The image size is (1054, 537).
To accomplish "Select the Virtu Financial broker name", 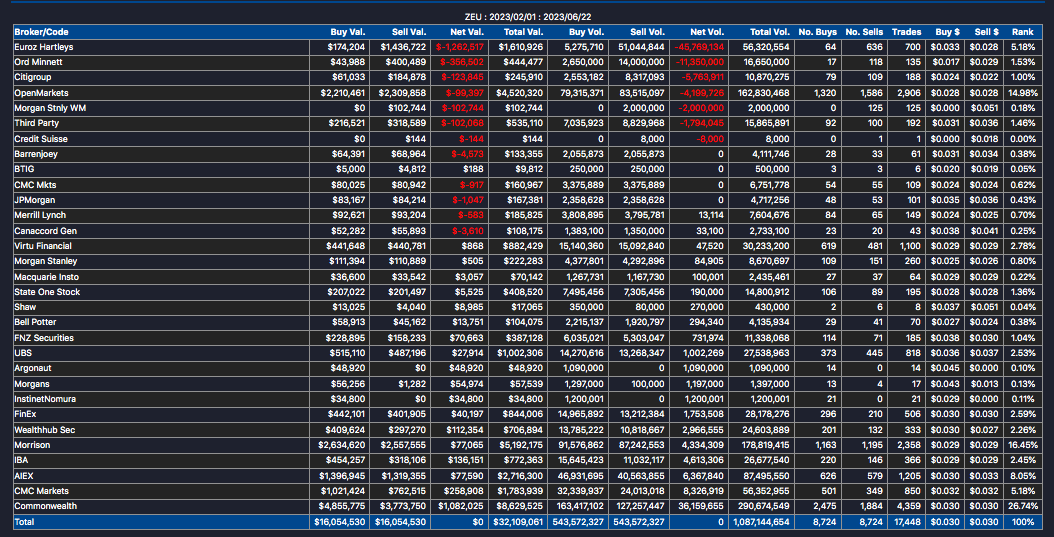I will click(43, 246).
